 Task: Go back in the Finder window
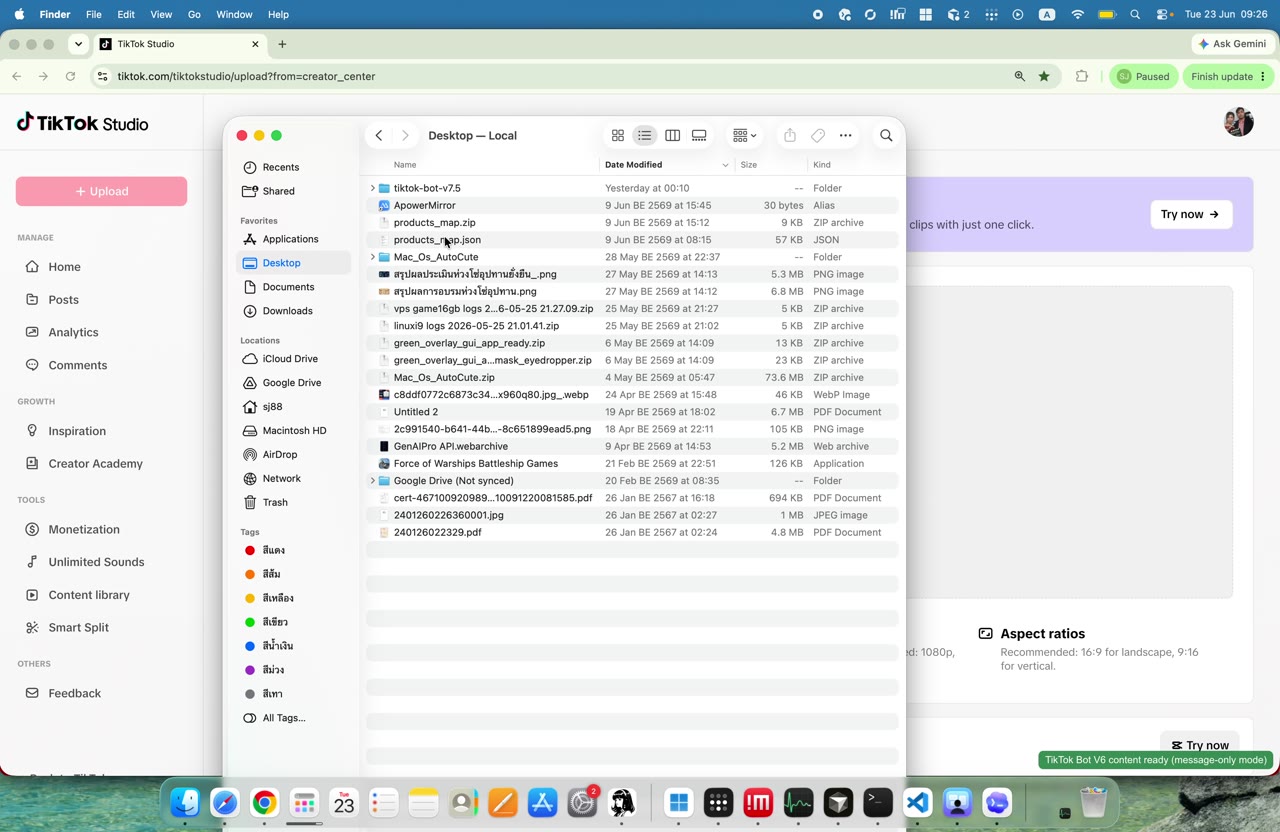pyautogui.click(x=379, y=136)
